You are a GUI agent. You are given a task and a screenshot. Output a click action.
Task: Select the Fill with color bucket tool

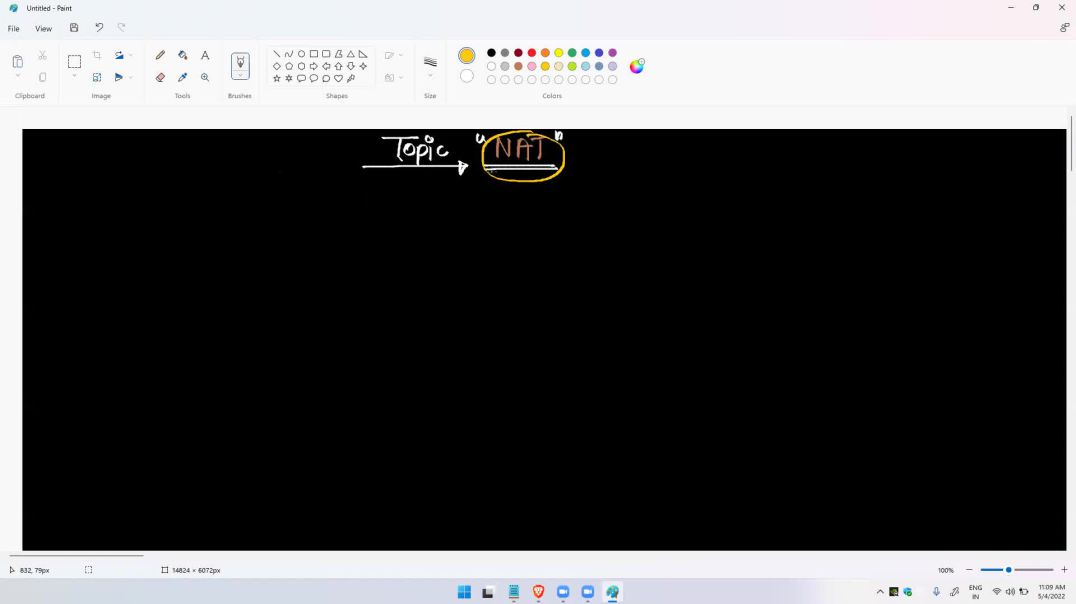(x=183, y=55)
